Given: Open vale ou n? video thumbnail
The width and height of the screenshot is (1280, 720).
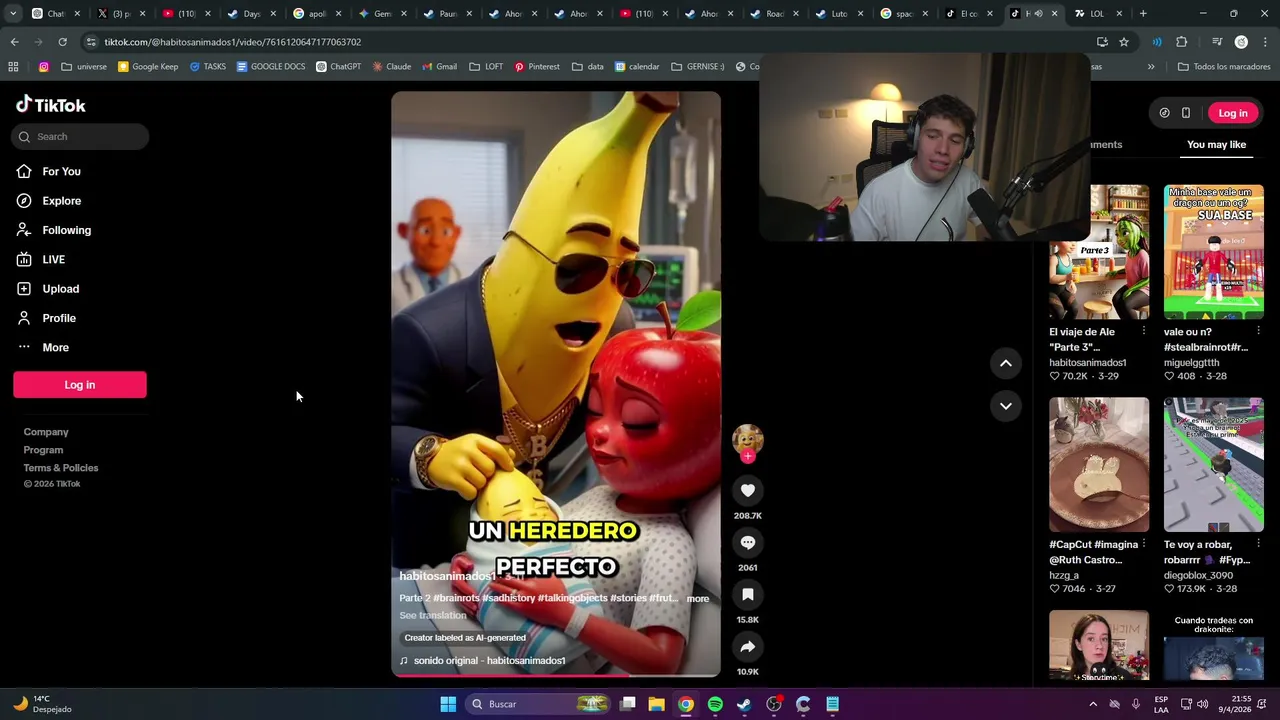Looking at the screenshot, I should coord(1213,252).
